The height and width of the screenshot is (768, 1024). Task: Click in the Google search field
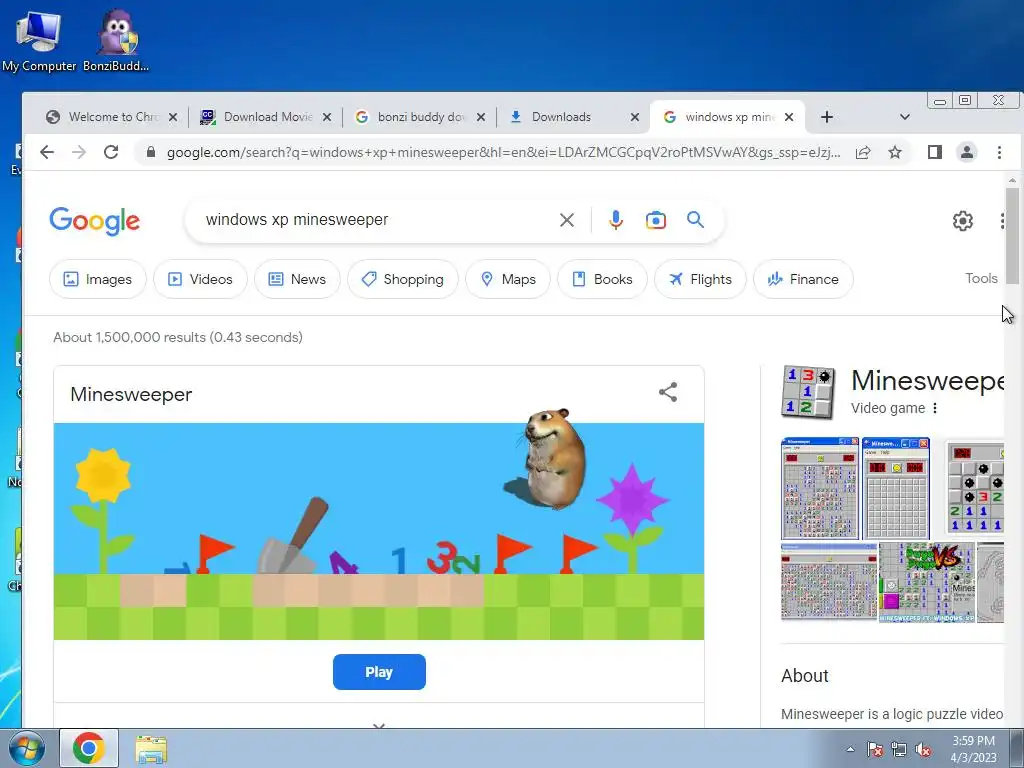pos(379,220)
